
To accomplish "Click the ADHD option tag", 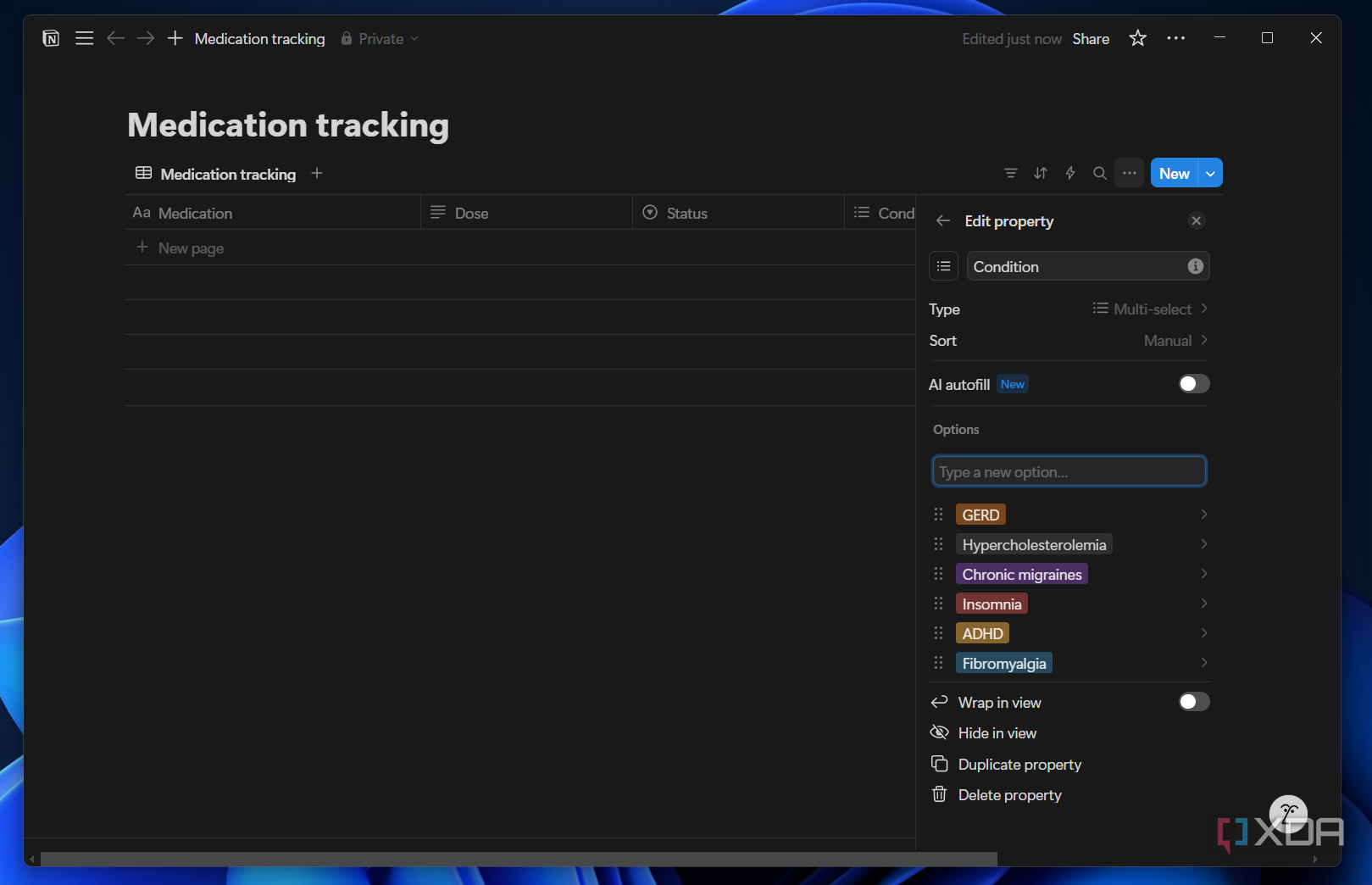I will pos(982,633).
